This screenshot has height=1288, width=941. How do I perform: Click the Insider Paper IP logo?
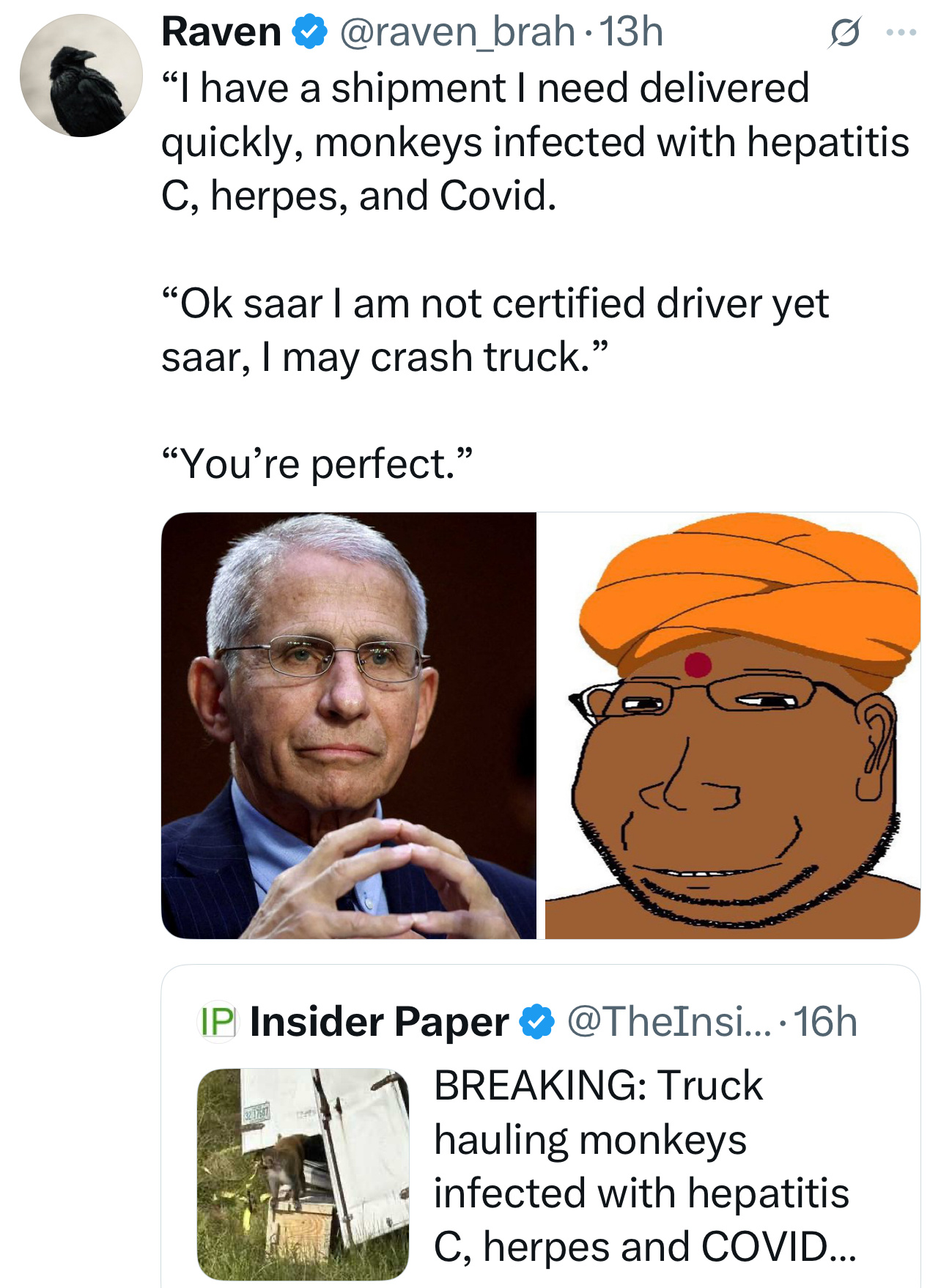pos(218,1022)
